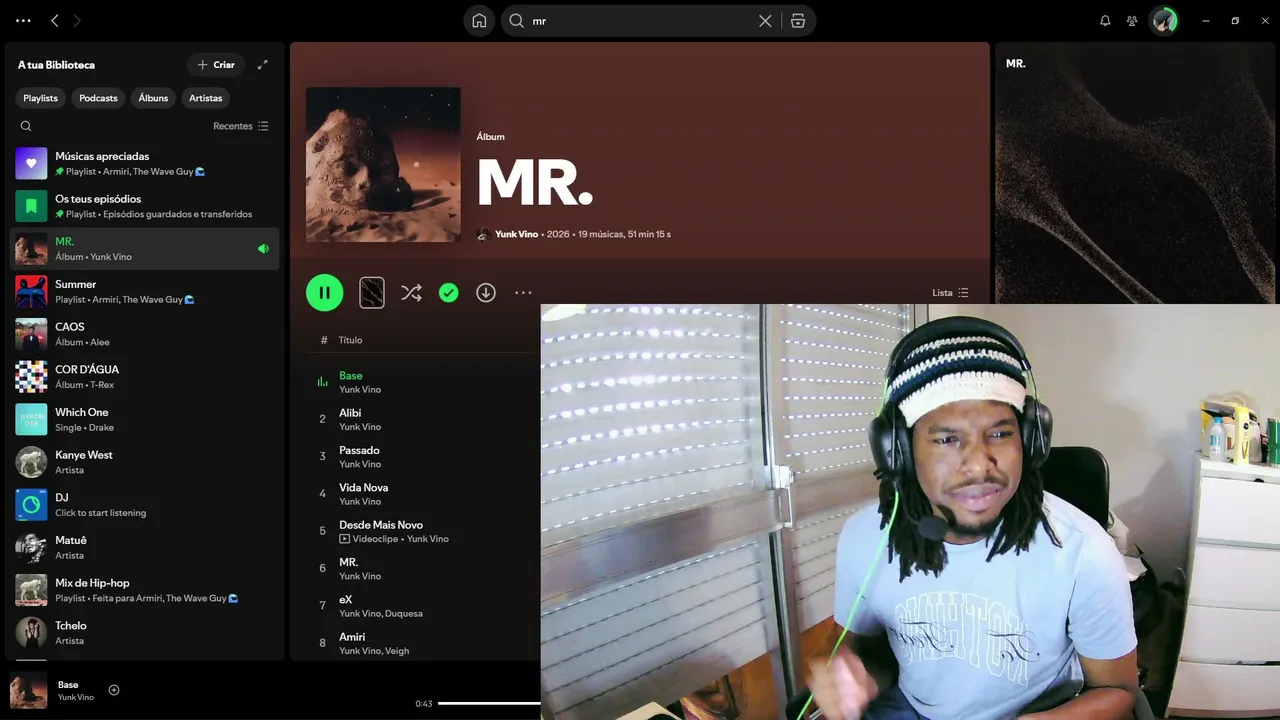Play the track Amiri
Viewport: 1280px width, 720px height.
(352, 637)
